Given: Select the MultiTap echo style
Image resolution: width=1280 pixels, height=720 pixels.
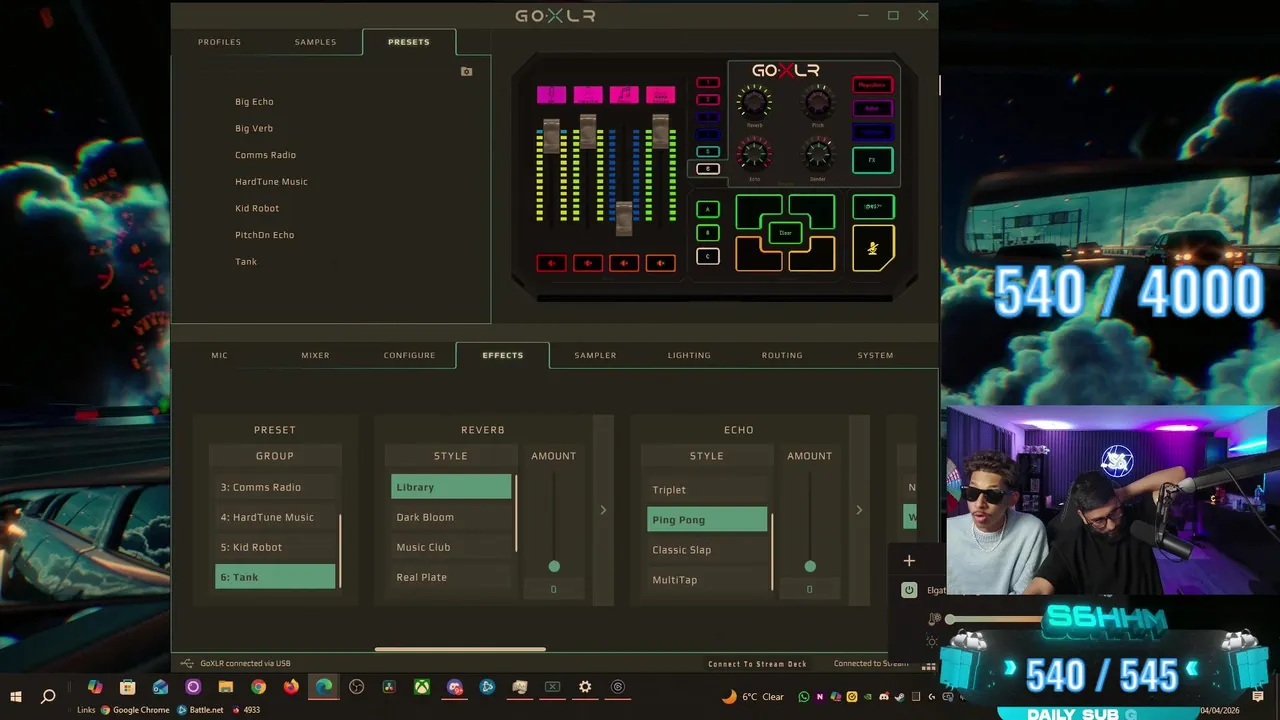Looking at the screenshot, I should coord(707,580).
